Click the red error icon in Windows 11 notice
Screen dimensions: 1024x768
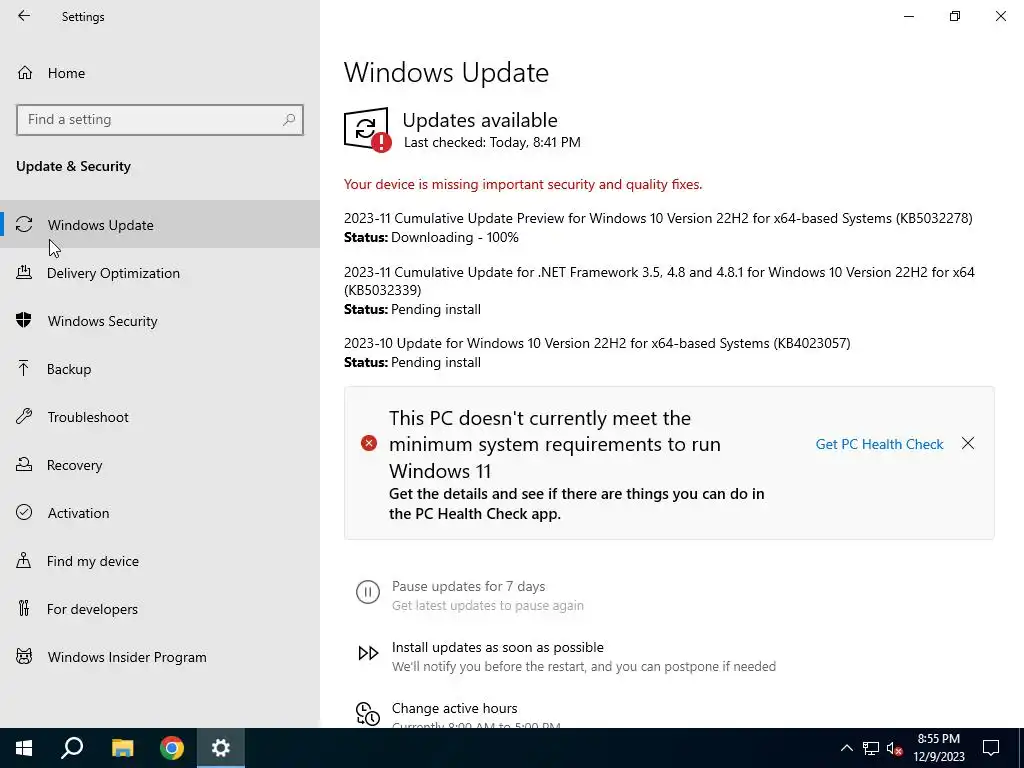(x=369, y=443)
